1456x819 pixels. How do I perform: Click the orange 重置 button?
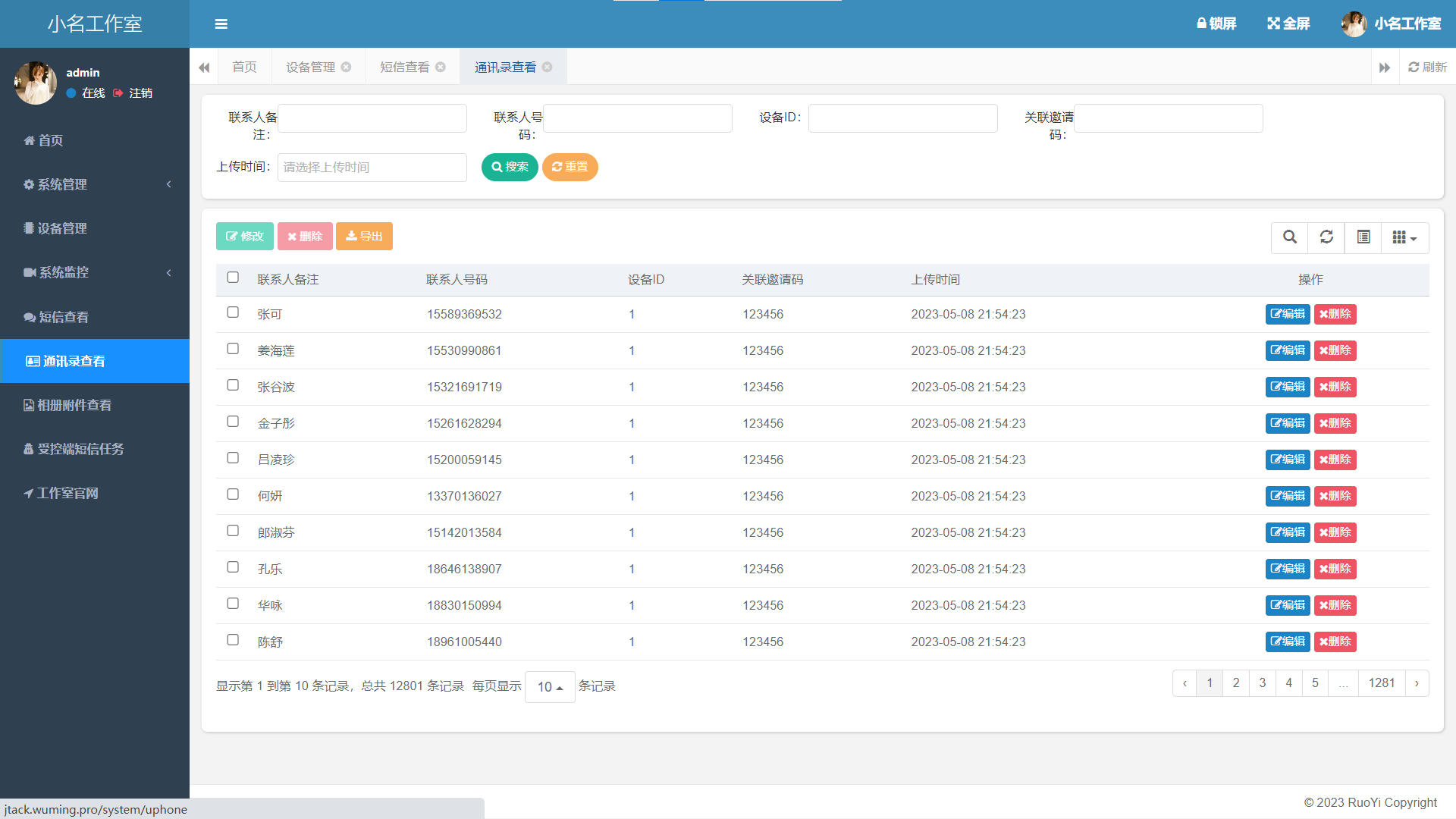tap(570, 167)
